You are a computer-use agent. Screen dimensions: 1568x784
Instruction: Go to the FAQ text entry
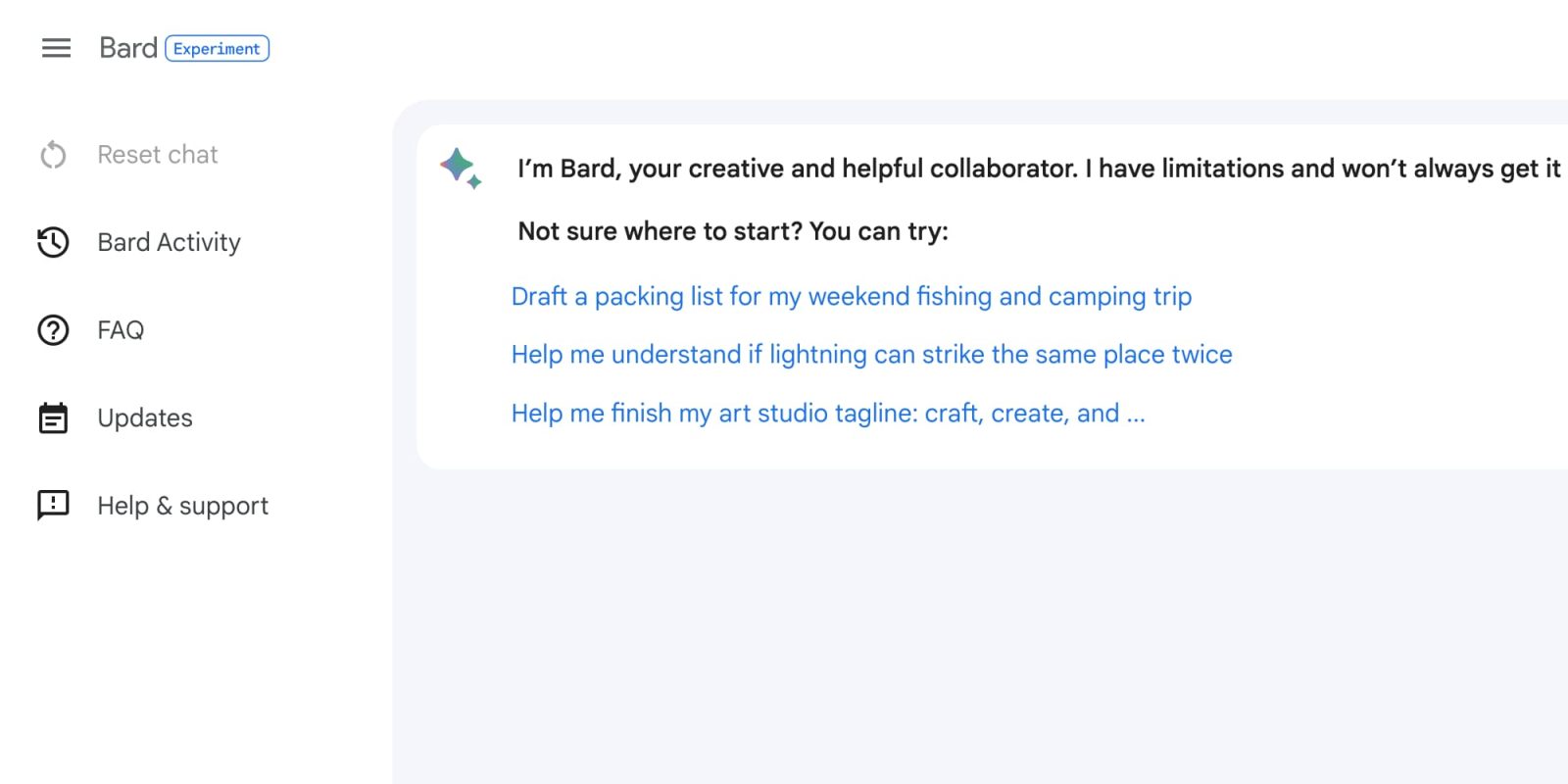coord(121,330)
